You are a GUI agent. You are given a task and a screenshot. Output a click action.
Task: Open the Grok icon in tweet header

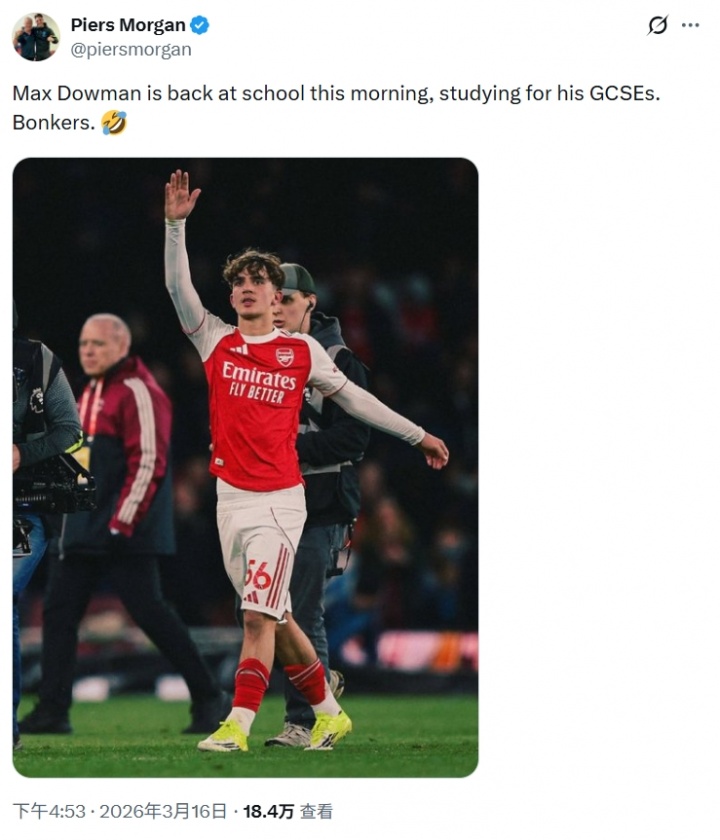pyautogui.click(x=657, y=26)
